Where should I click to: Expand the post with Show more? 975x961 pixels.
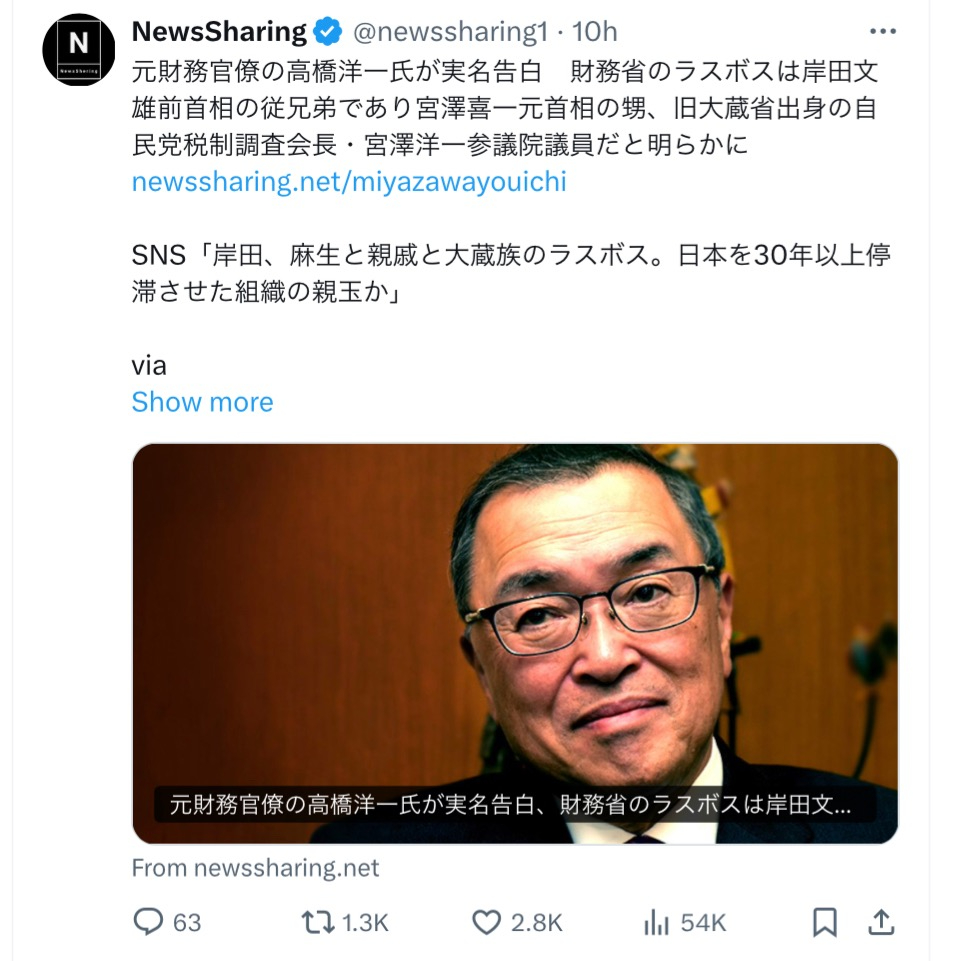tap(202, 402)
